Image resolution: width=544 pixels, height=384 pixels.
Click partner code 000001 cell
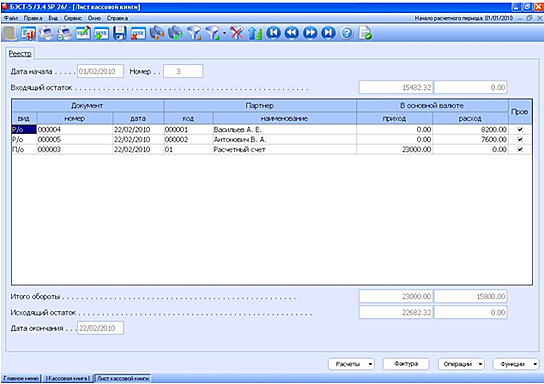click(x=188, y=129)
